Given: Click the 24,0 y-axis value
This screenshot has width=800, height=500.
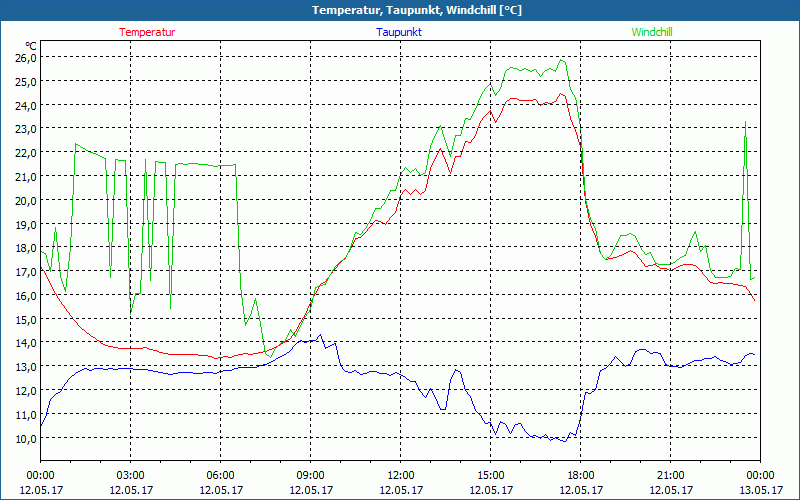Looking at the screenshot, I should coord(26,105).
